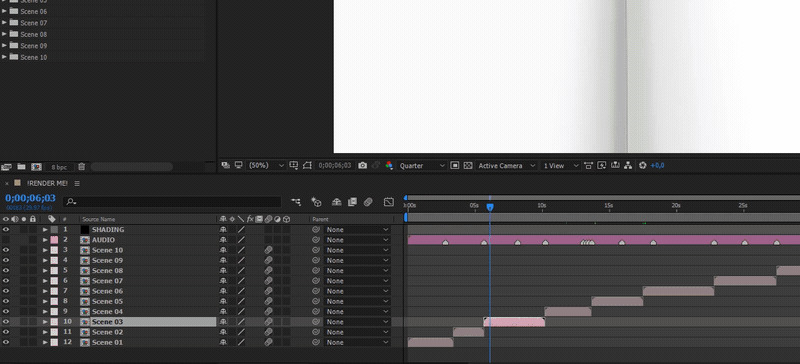Screen dimensions: 800x364
Task: Toggle the Draft 3D icon
Action: pos(316,202)
